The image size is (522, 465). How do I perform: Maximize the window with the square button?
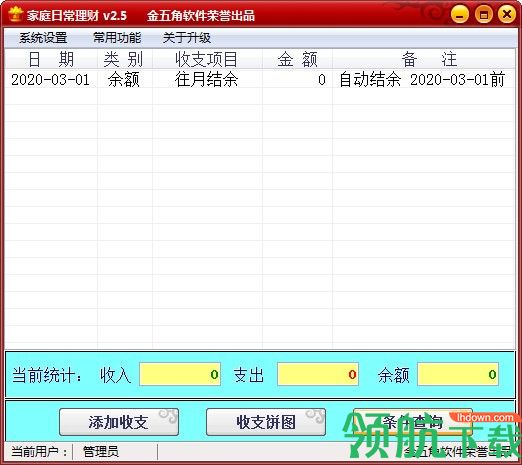pos(484,14)
